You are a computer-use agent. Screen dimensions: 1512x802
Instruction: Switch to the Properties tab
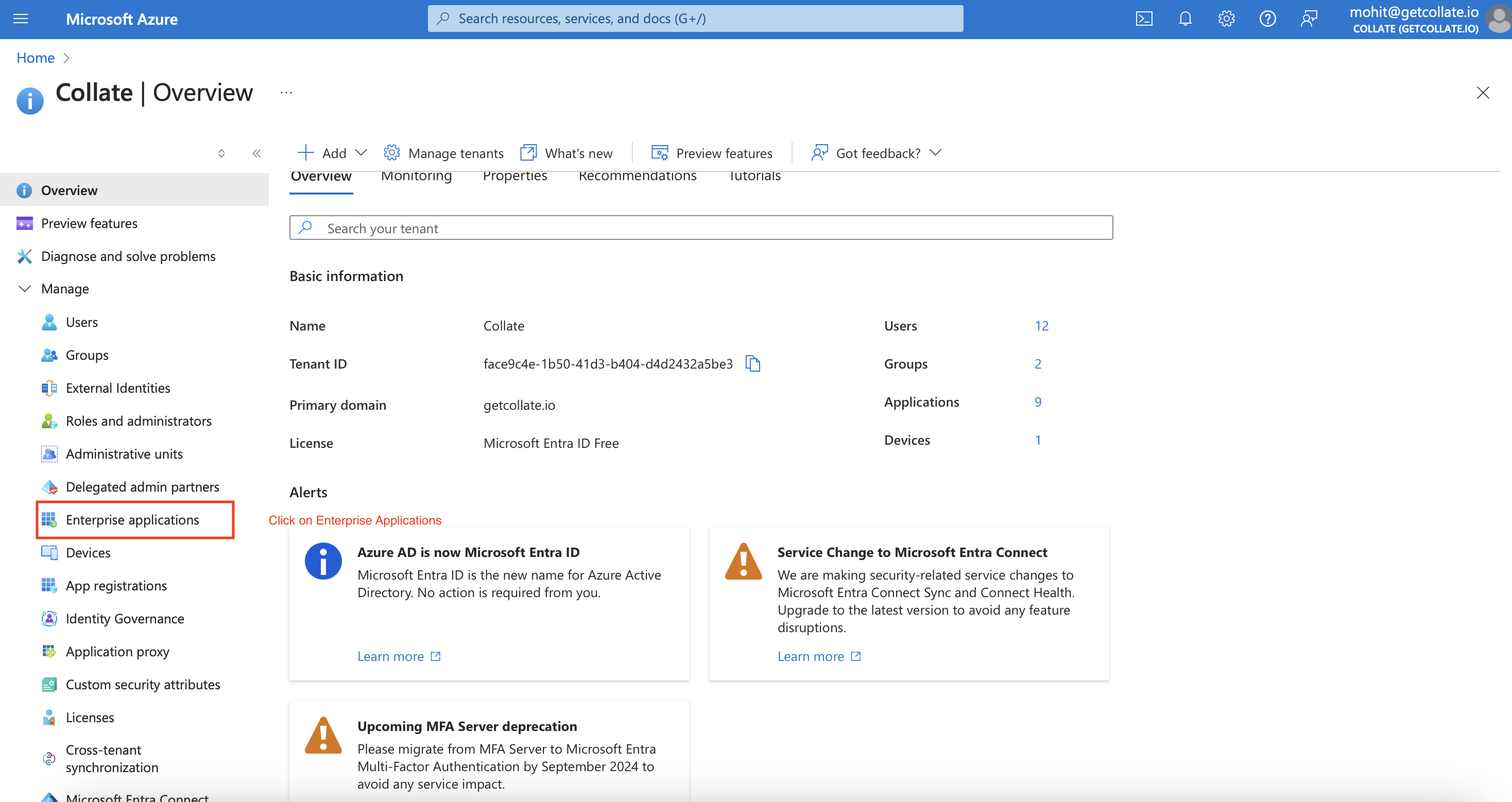pyautogui.click(x=515, y=176)
